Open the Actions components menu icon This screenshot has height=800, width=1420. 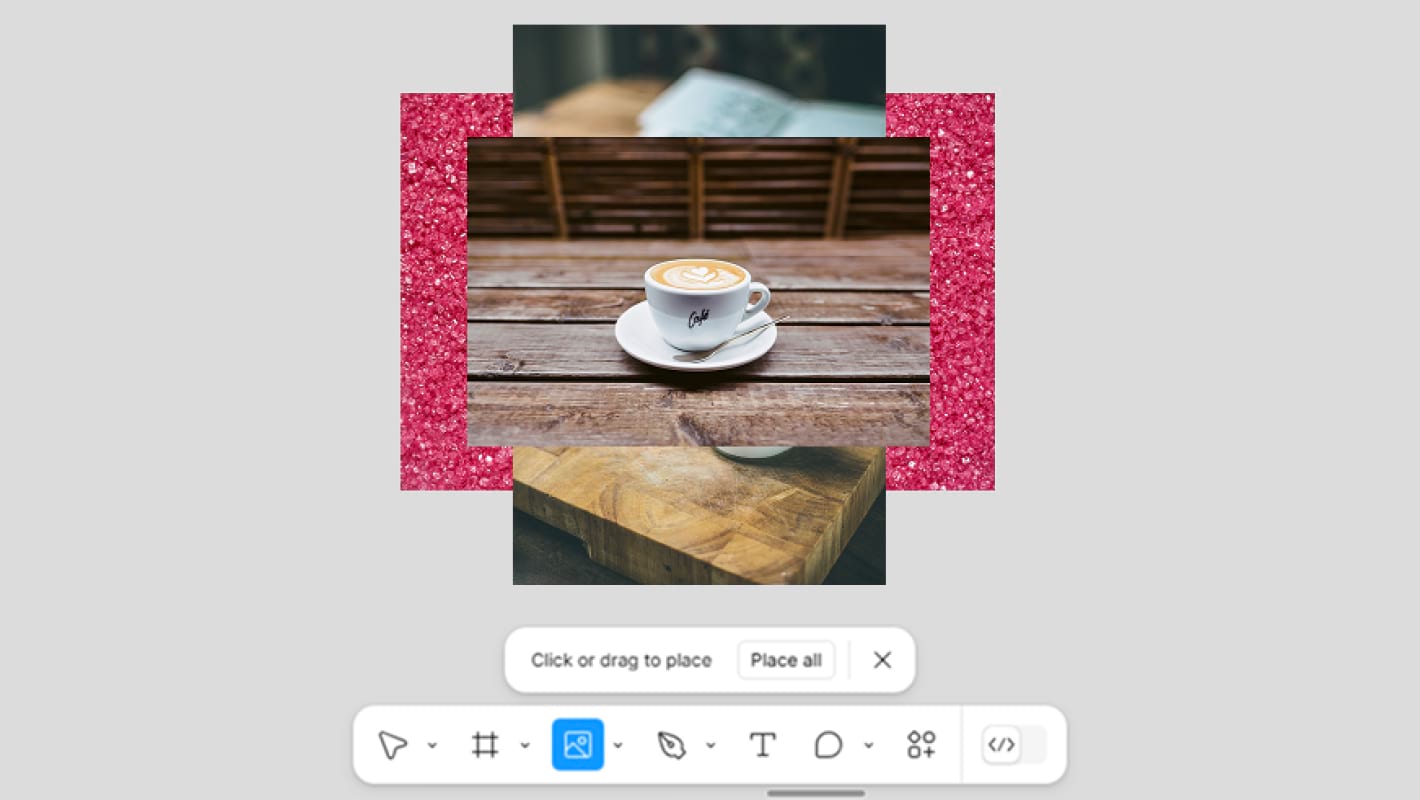point(921,745)
